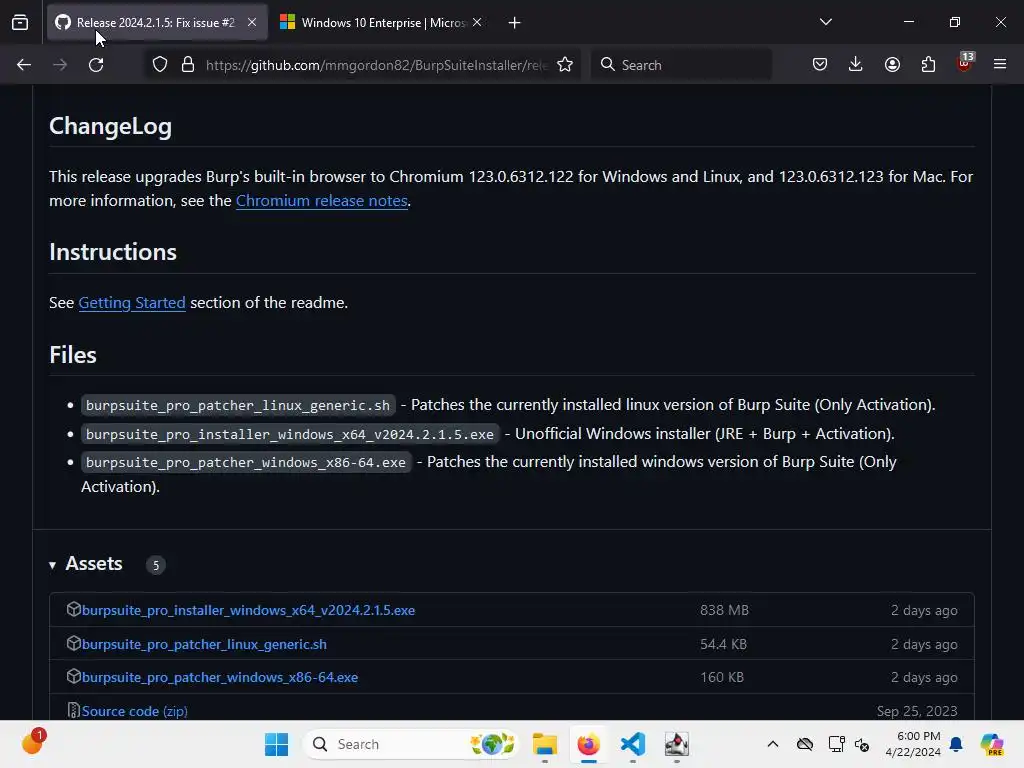Click the muted volume tray icon
This screenshot has height=768, width=1024.
862,744
